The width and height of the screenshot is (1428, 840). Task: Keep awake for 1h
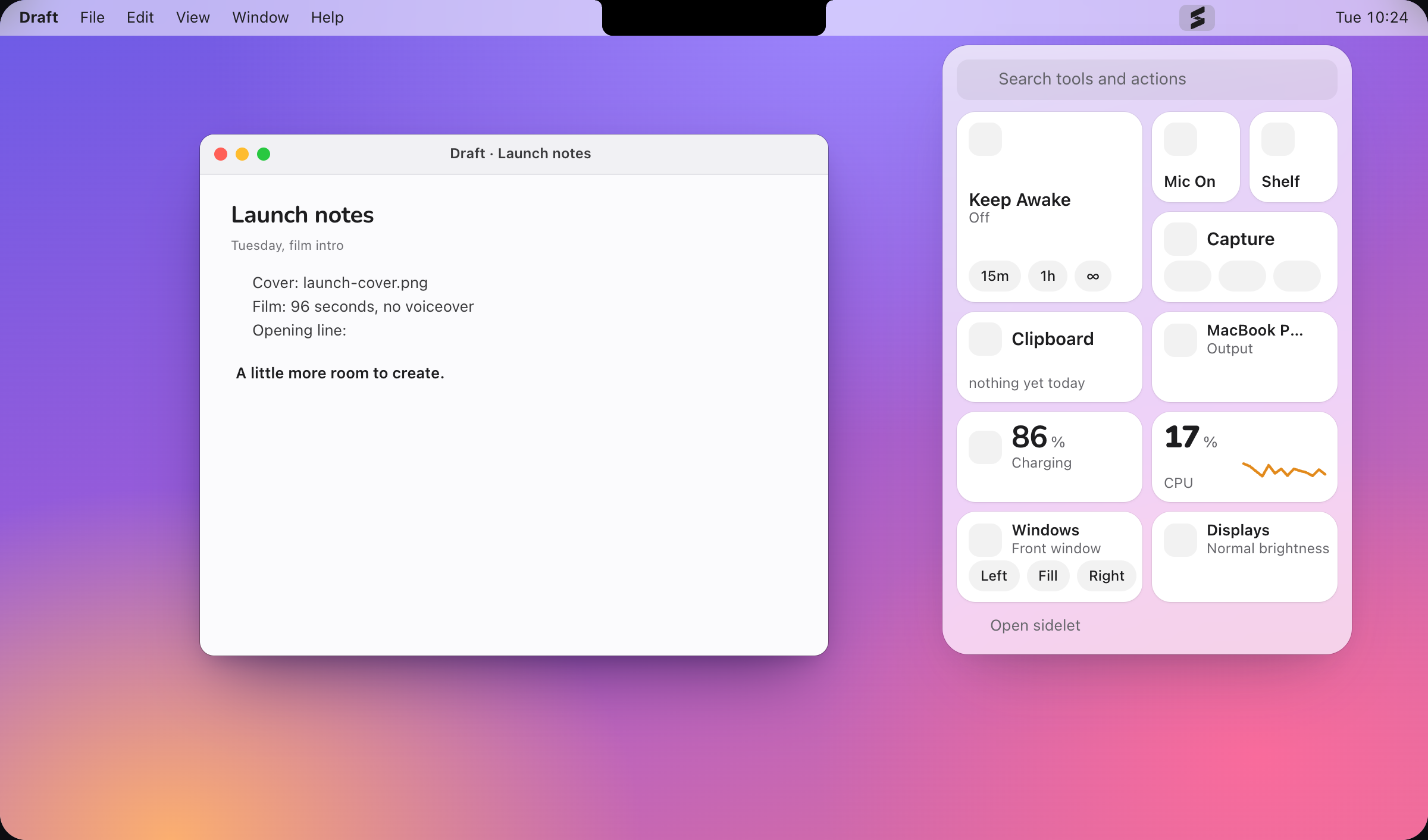click(x=1048, y=276)
